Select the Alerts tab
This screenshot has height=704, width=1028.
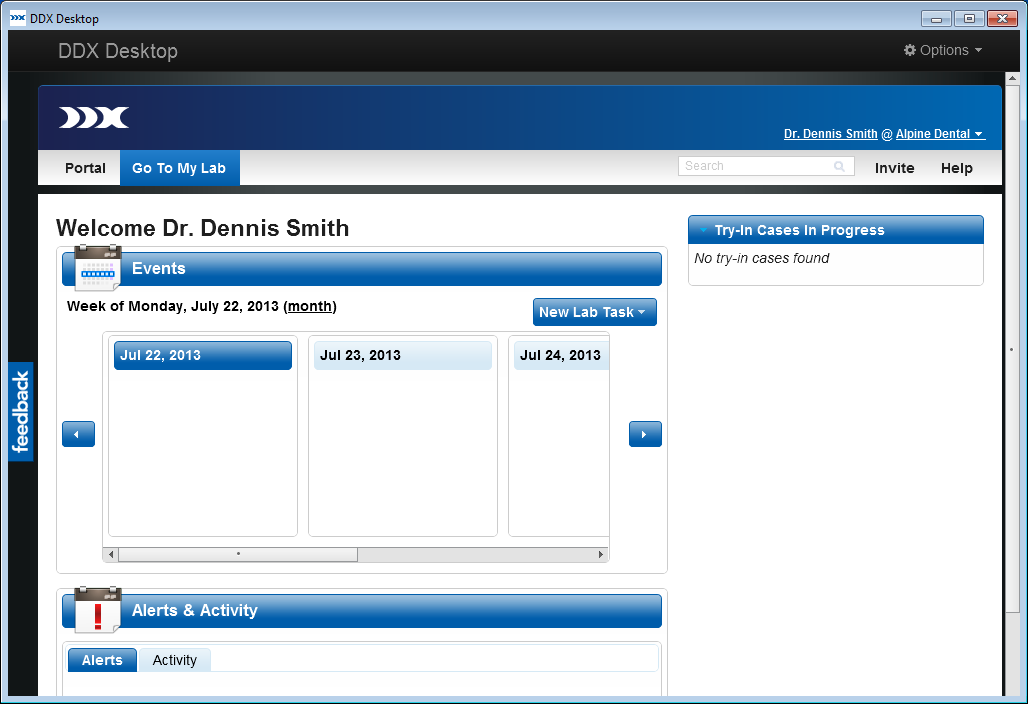102,660
